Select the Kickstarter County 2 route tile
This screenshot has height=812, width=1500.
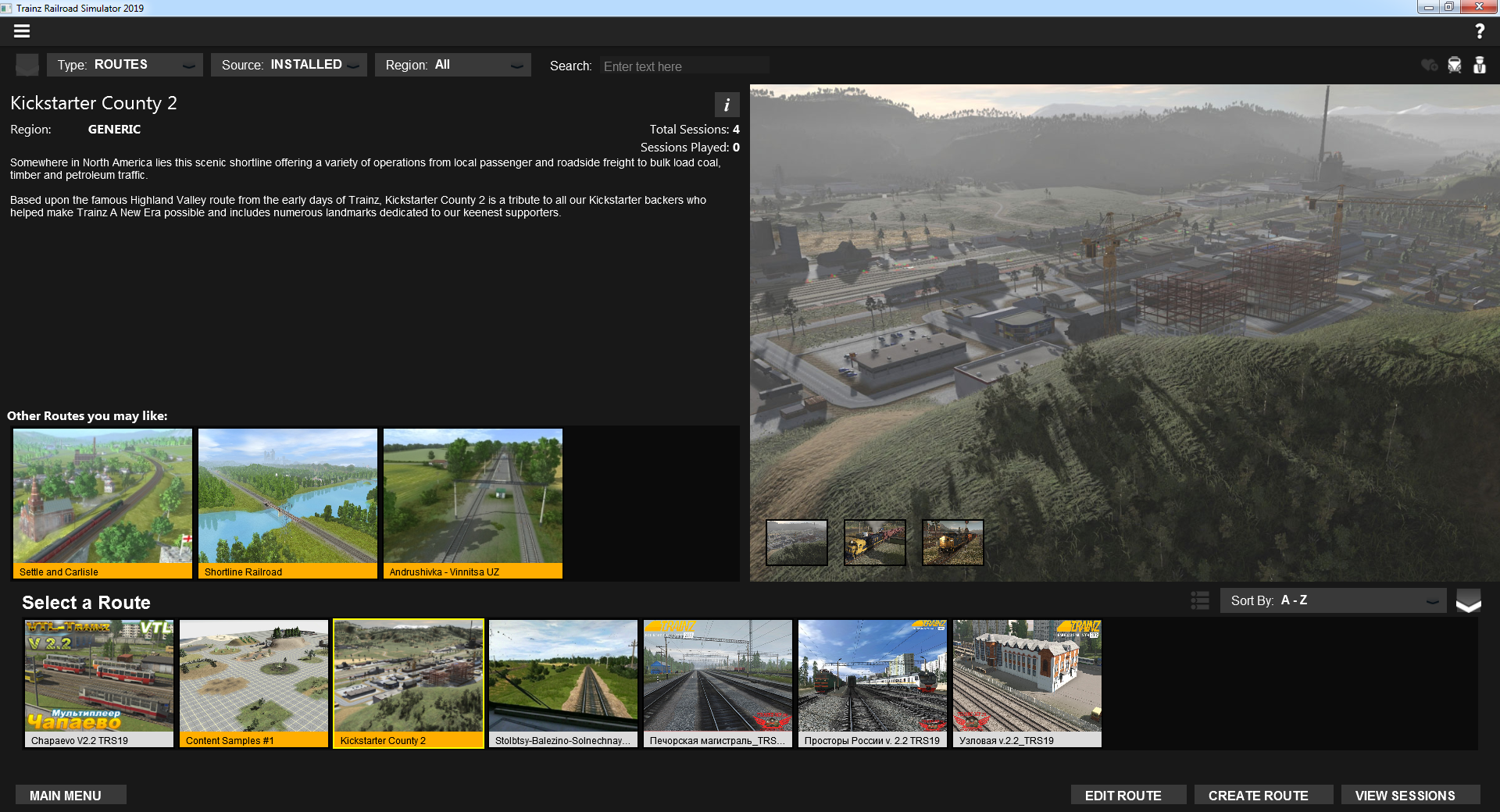pyautogui.click(x=409, y=684)
